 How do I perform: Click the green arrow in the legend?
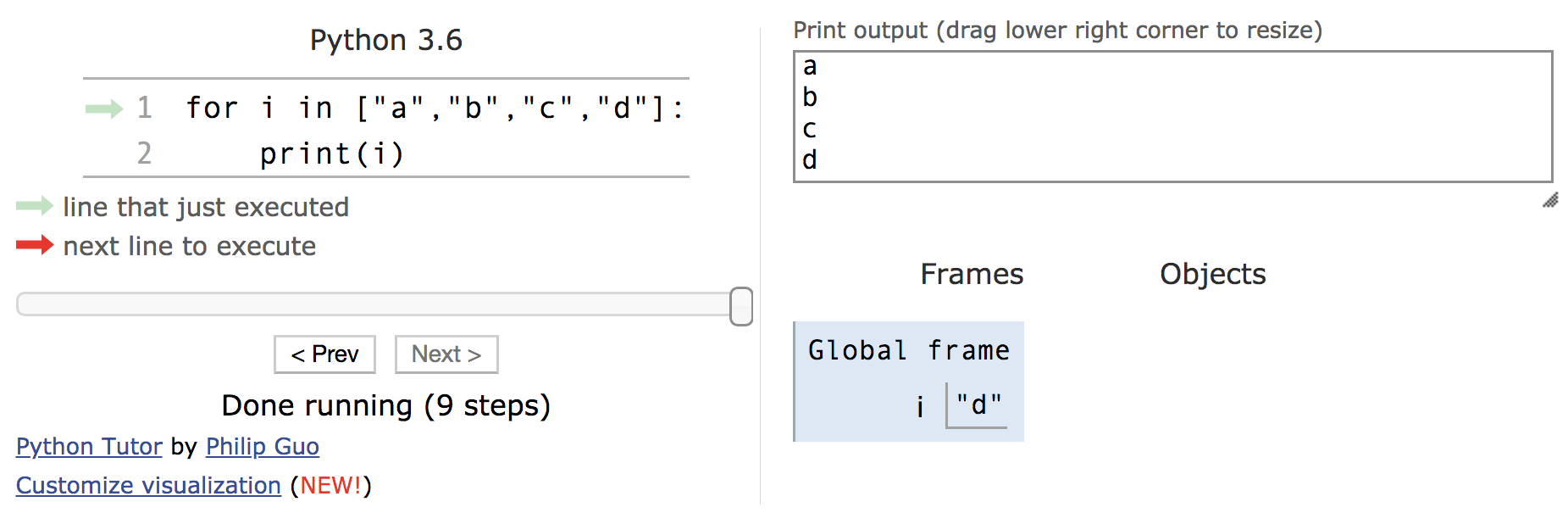click(35, 206)
